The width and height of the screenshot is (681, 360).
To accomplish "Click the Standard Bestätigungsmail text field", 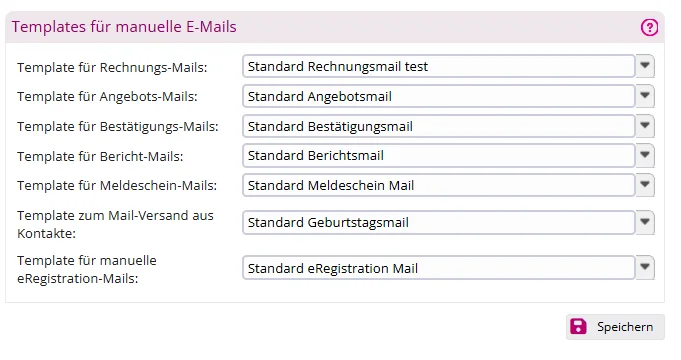I will click(x=439, y=126).
